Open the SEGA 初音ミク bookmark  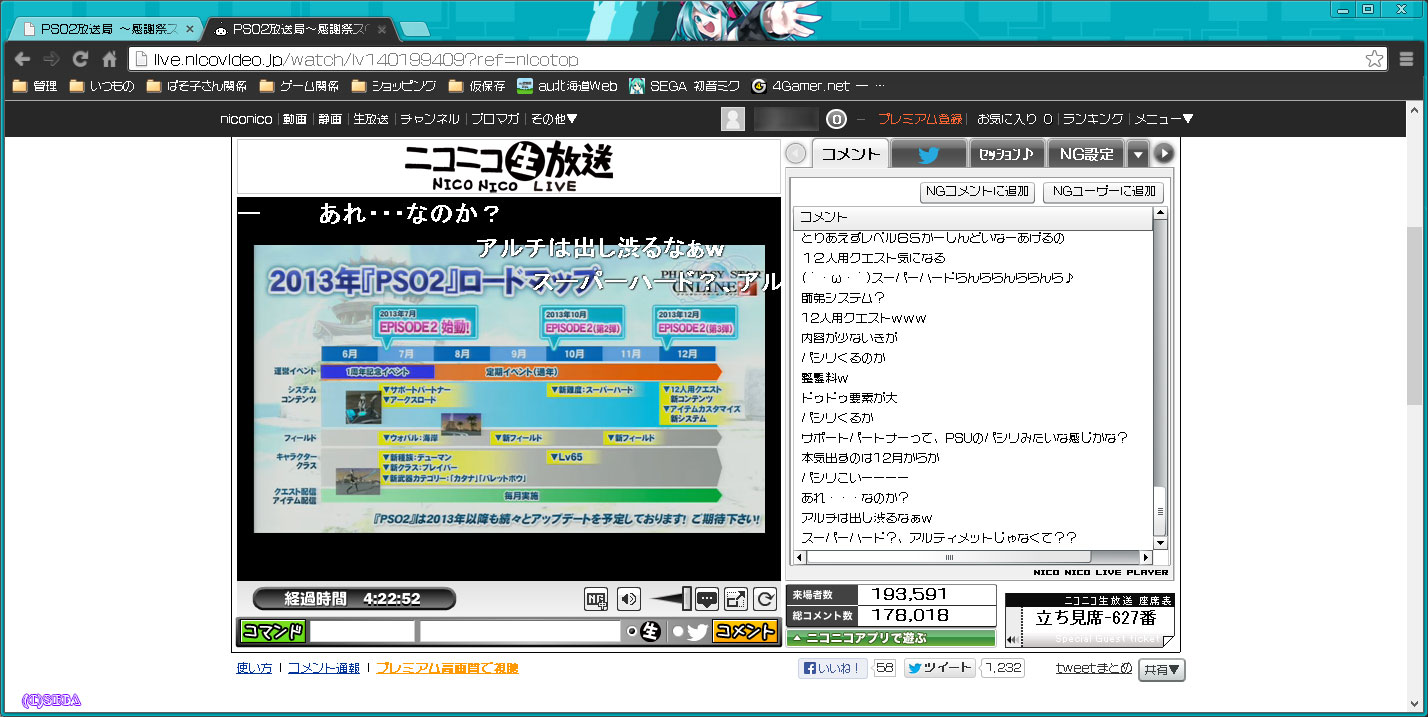(685, 86)
